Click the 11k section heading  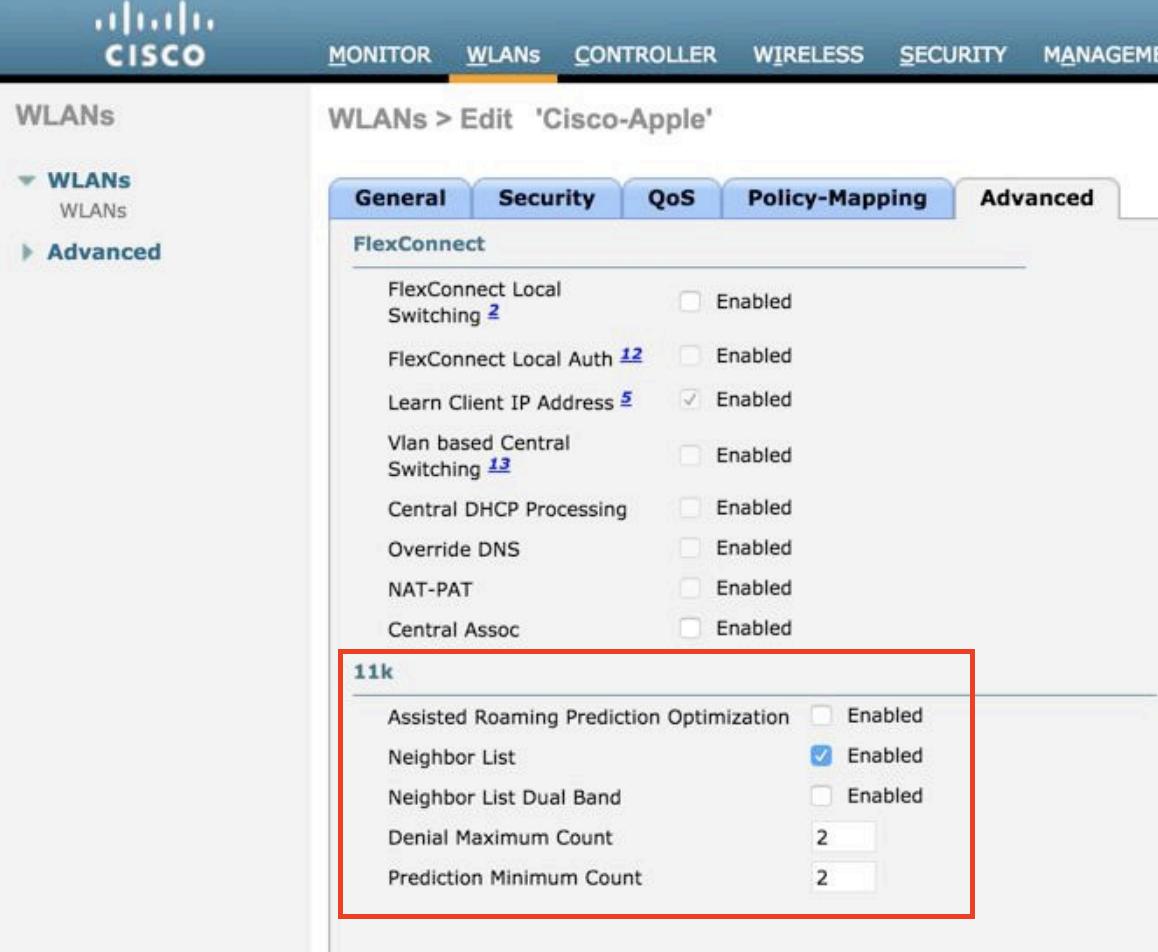pos(373,671)
